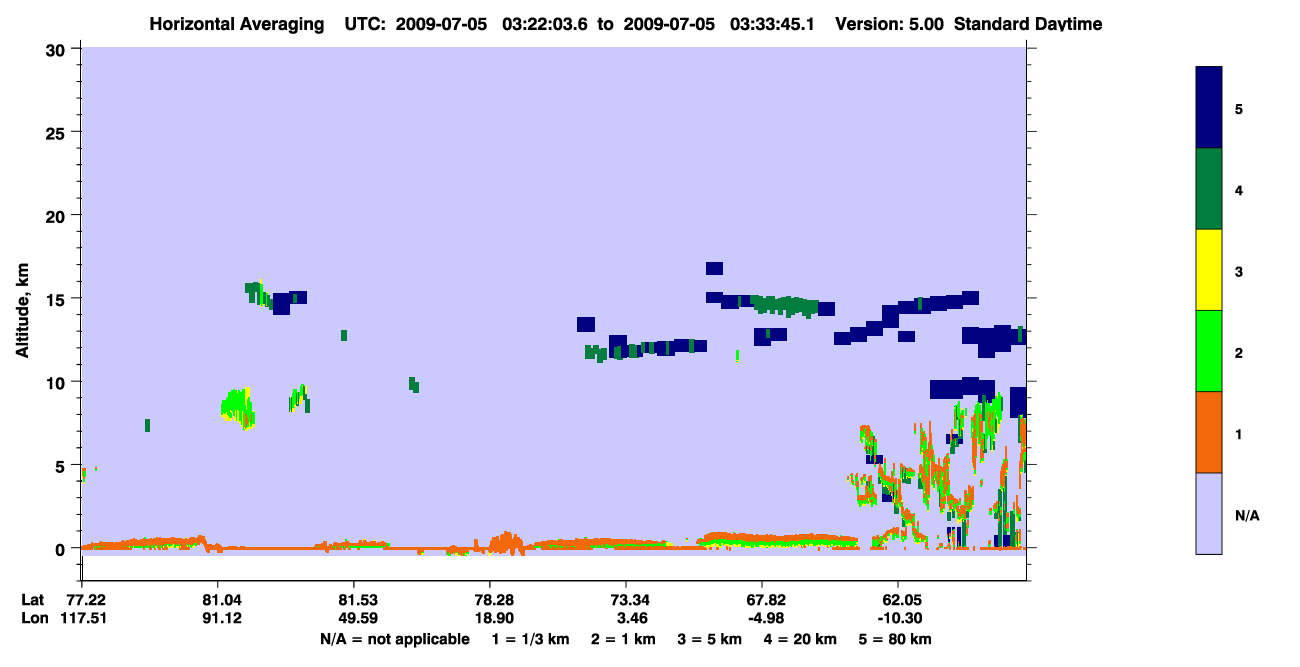Viewport: 1300px width, 667px height.
Task: Click the 'Version: 5.00' text in title
Action: pos(890,23)
